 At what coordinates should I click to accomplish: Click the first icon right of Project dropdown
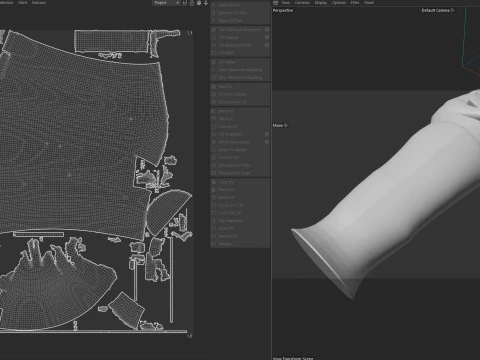coord(185,3)
